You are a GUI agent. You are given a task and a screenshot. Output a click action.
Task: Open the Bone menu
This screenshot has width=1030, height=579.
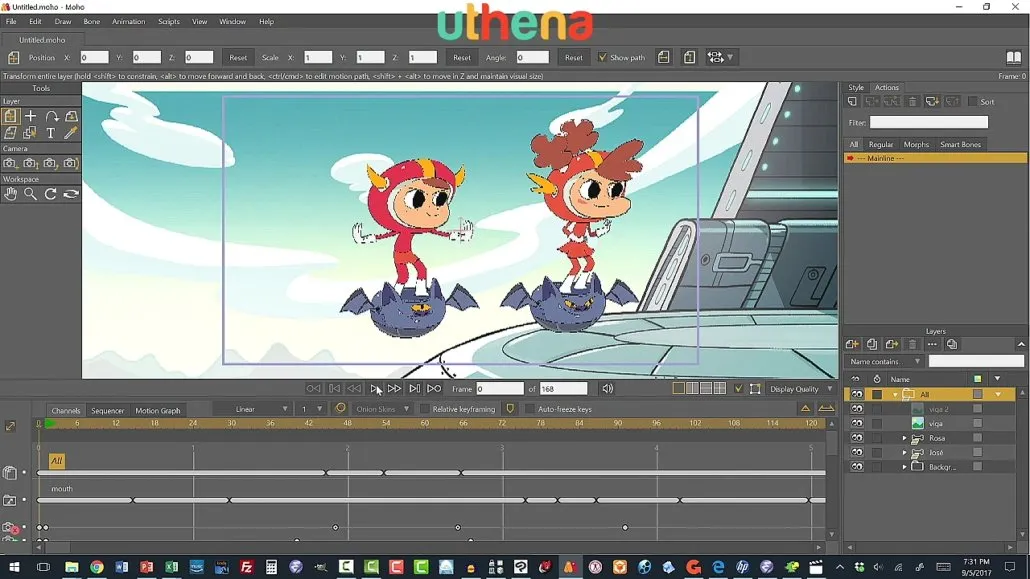tap(91, 22)
